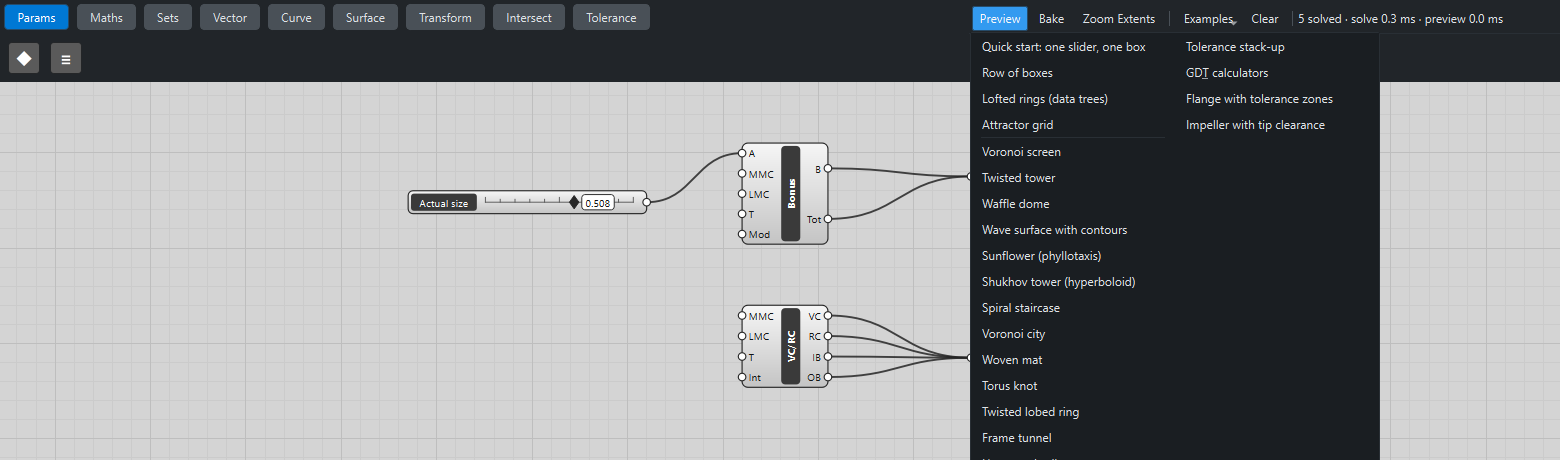Toggle the Preview button

1000,18
